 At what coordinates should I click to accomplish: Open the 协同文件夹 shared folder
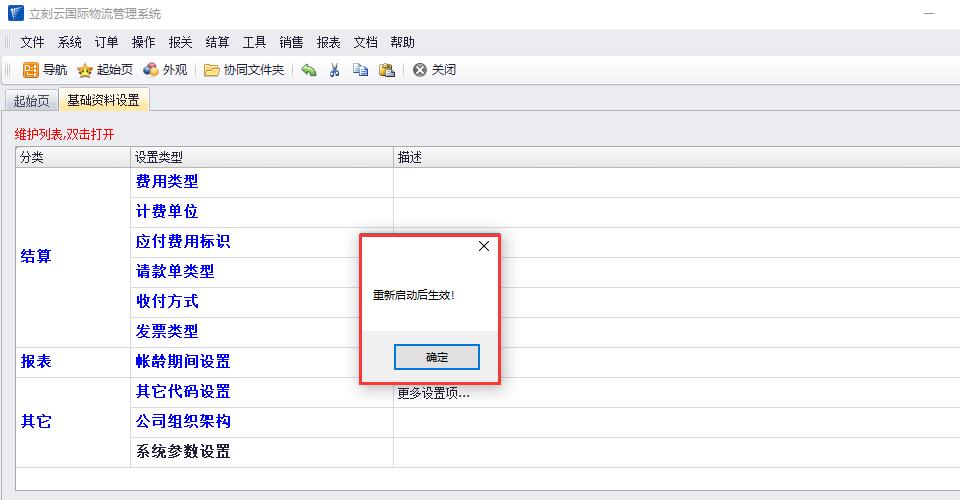pos(244,70)
